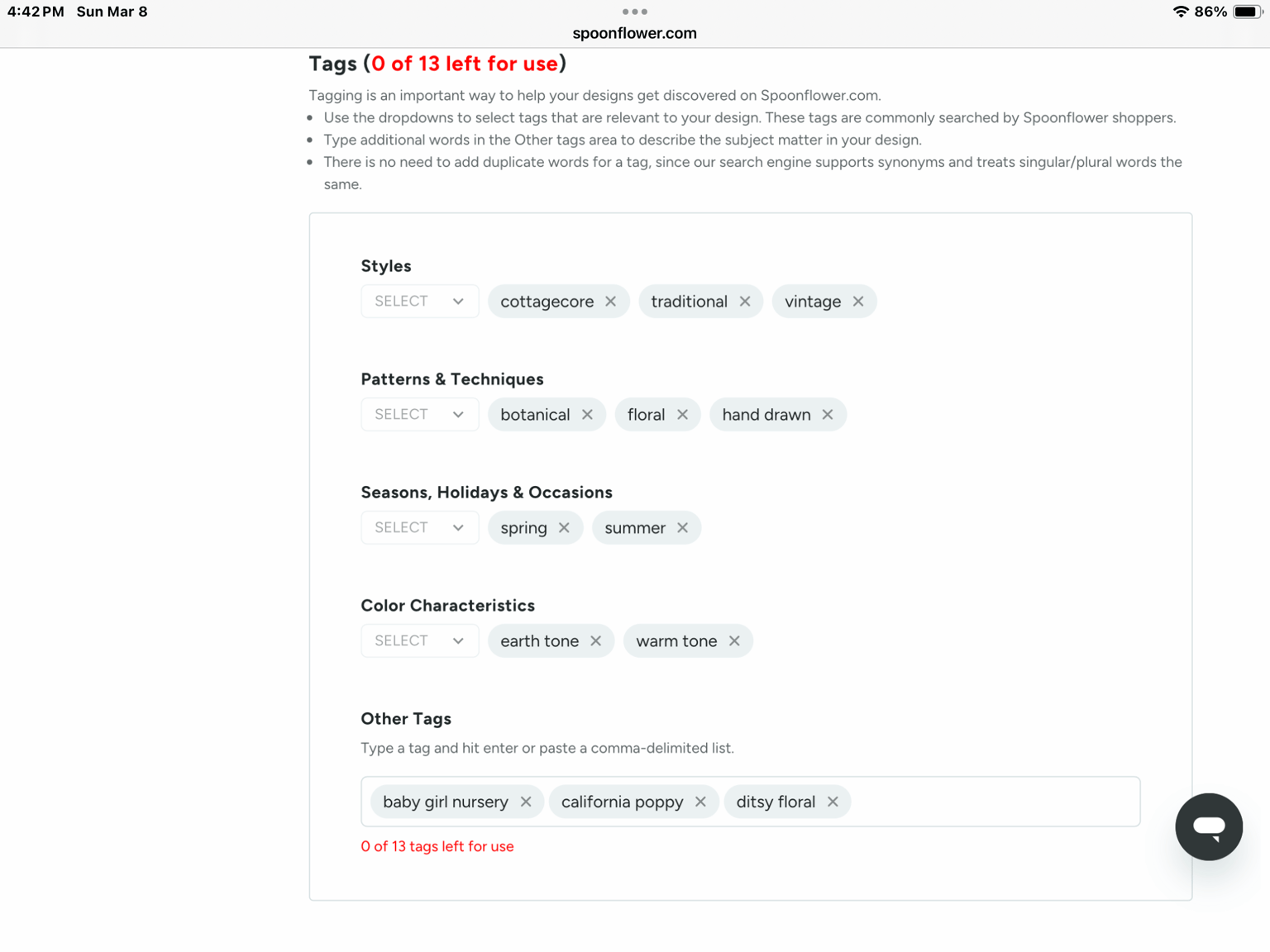Open Seasons, Holidays & Occasions SELECT dropdown
The image size is (1270, 952).
pyautogui.click(x=420, y=528)
